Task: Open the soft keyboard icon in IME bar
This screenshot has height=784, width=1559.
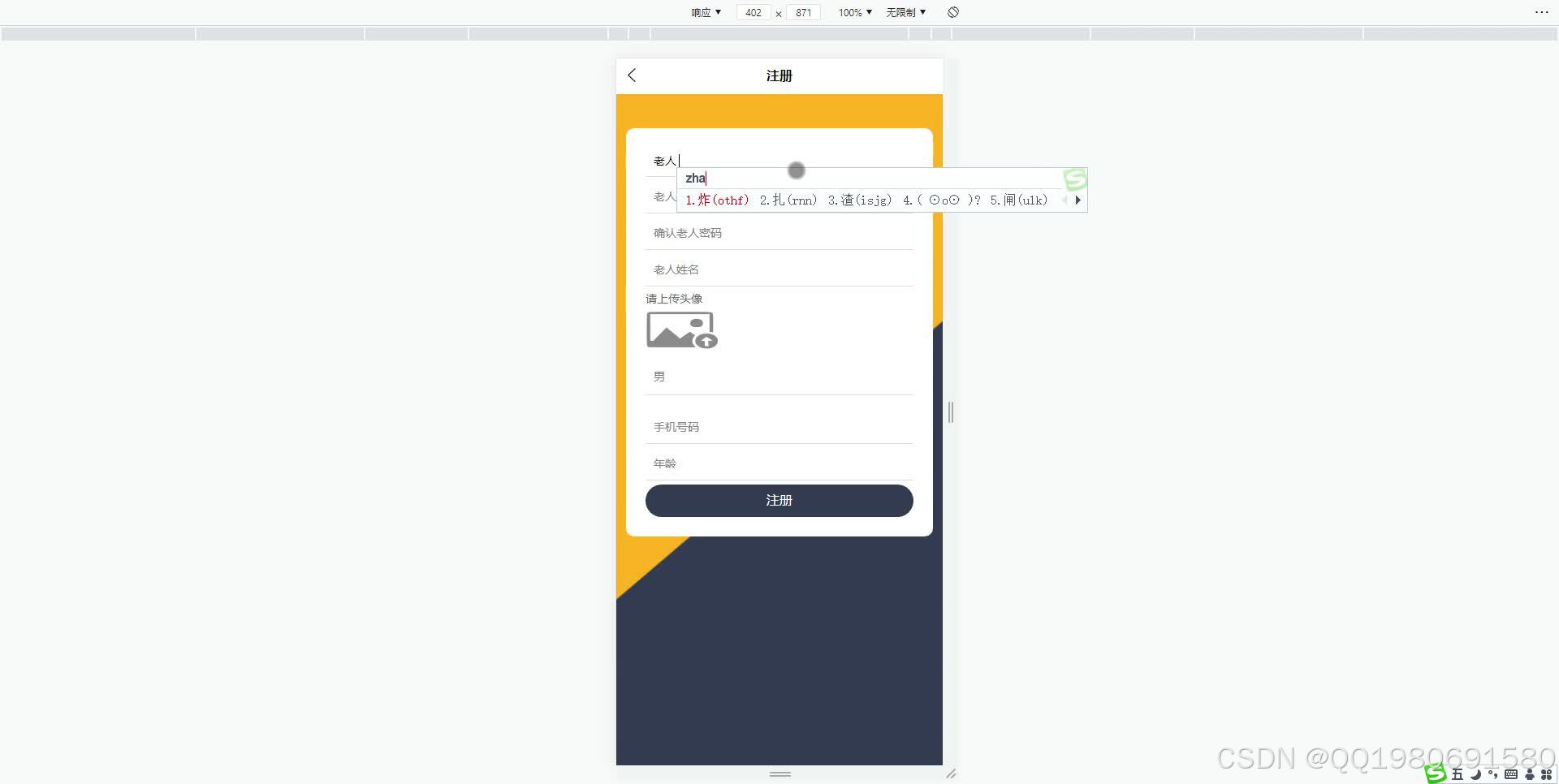Action: coord(1511,774)
